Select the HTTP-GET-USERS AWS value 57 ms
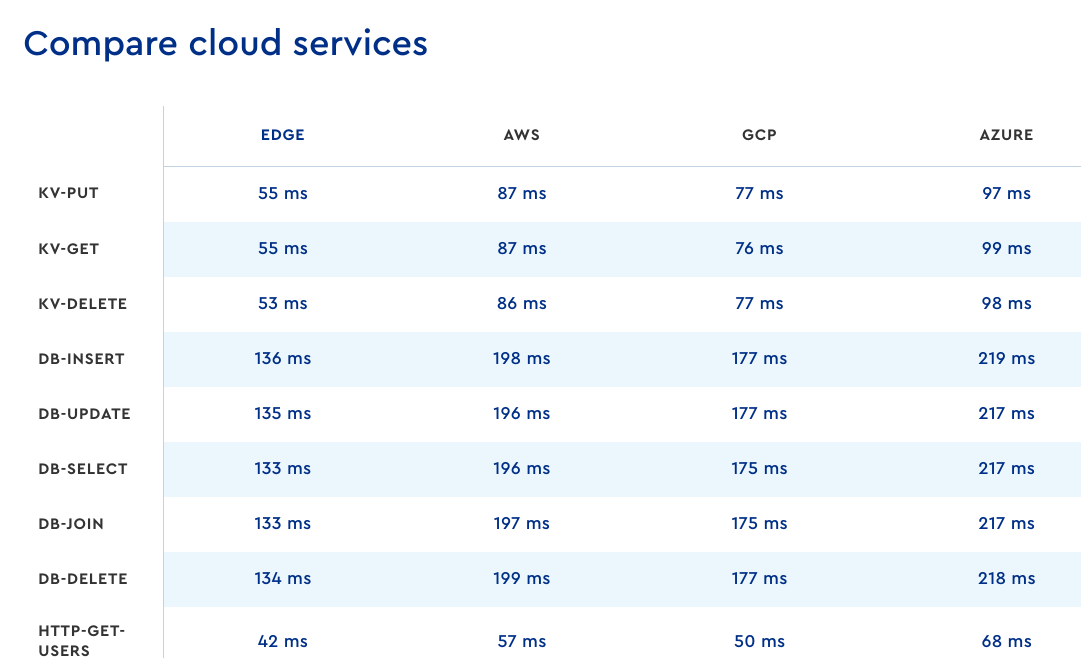 522,642
